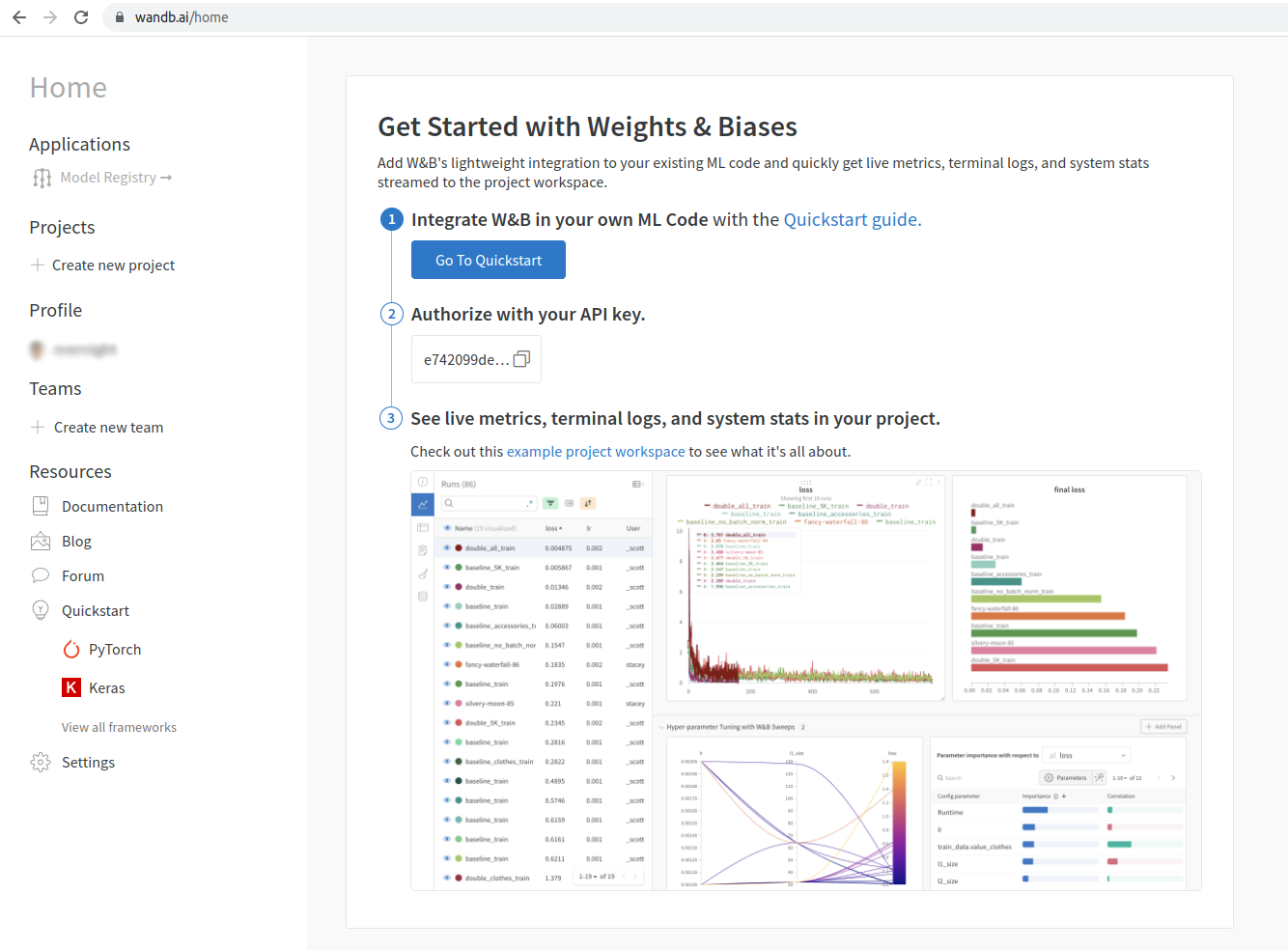The height and width of the screenshot is (950, 1288).
Task: Open the example project workspace link
Action: [596, 451]
